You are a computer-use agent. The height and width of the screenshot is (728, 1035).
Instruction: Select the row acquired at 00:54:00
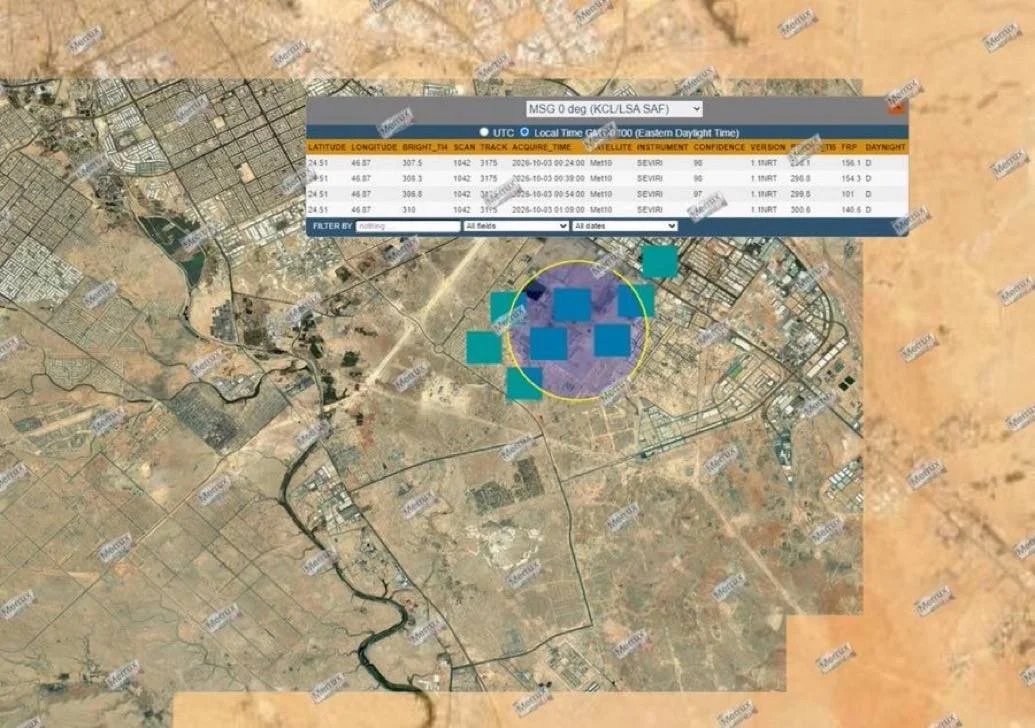point(607,194)
